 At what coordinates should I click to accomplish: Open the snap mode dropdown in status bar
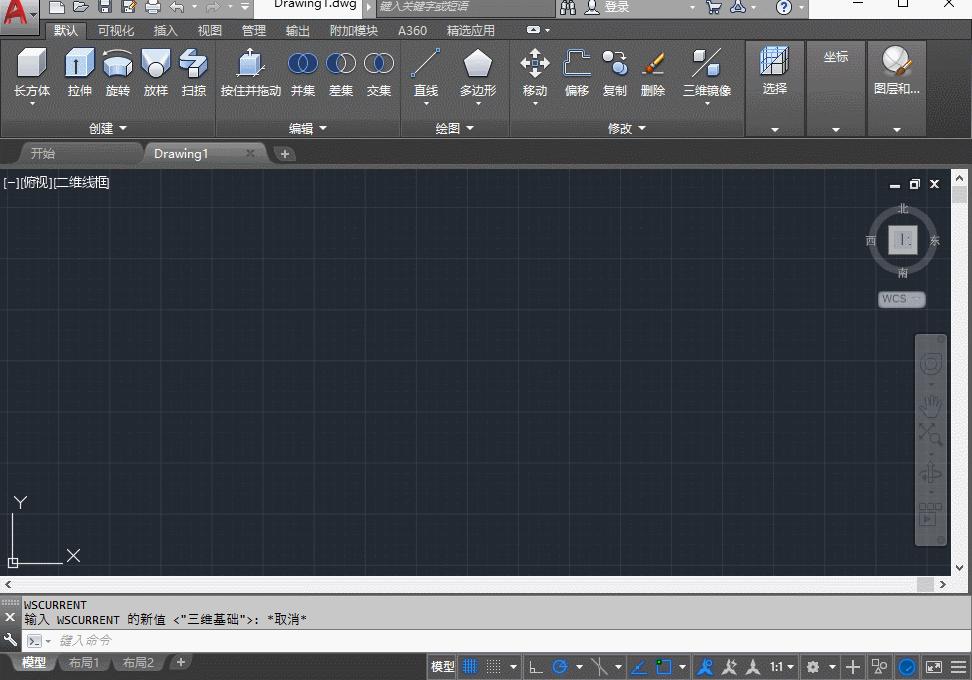513,666
